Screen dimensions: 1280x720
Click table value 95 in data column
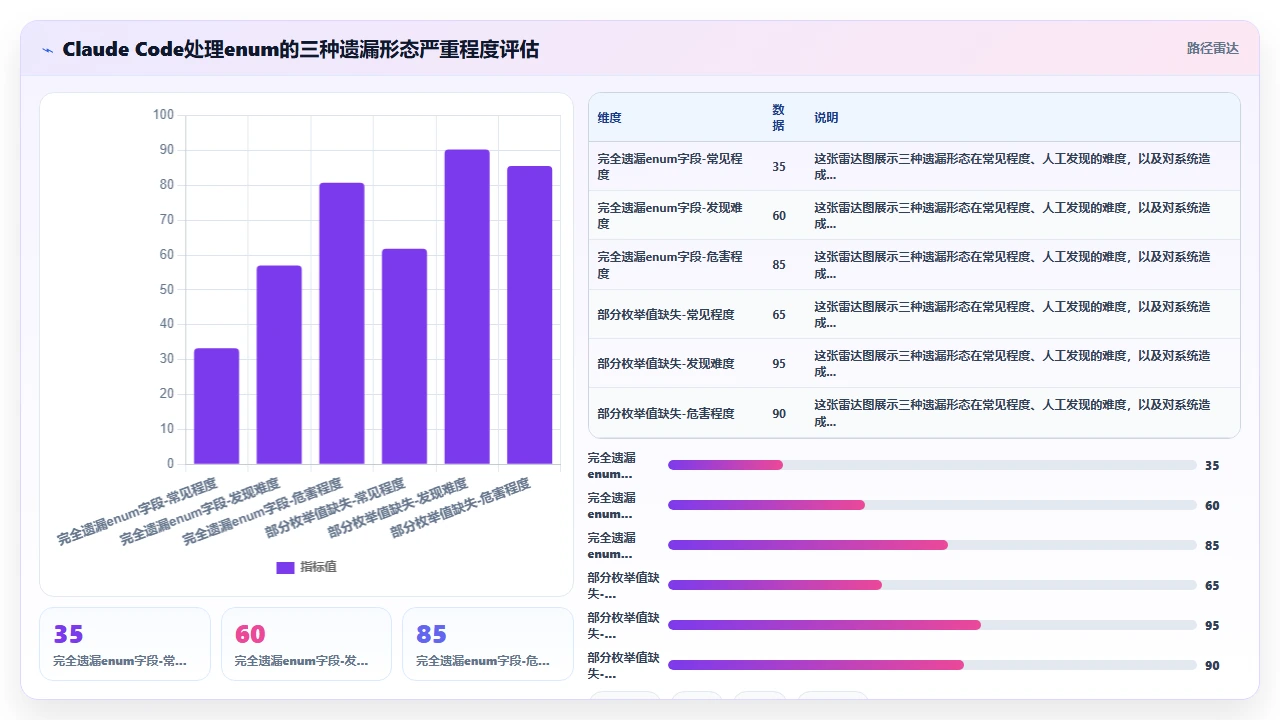pos(779,364)
